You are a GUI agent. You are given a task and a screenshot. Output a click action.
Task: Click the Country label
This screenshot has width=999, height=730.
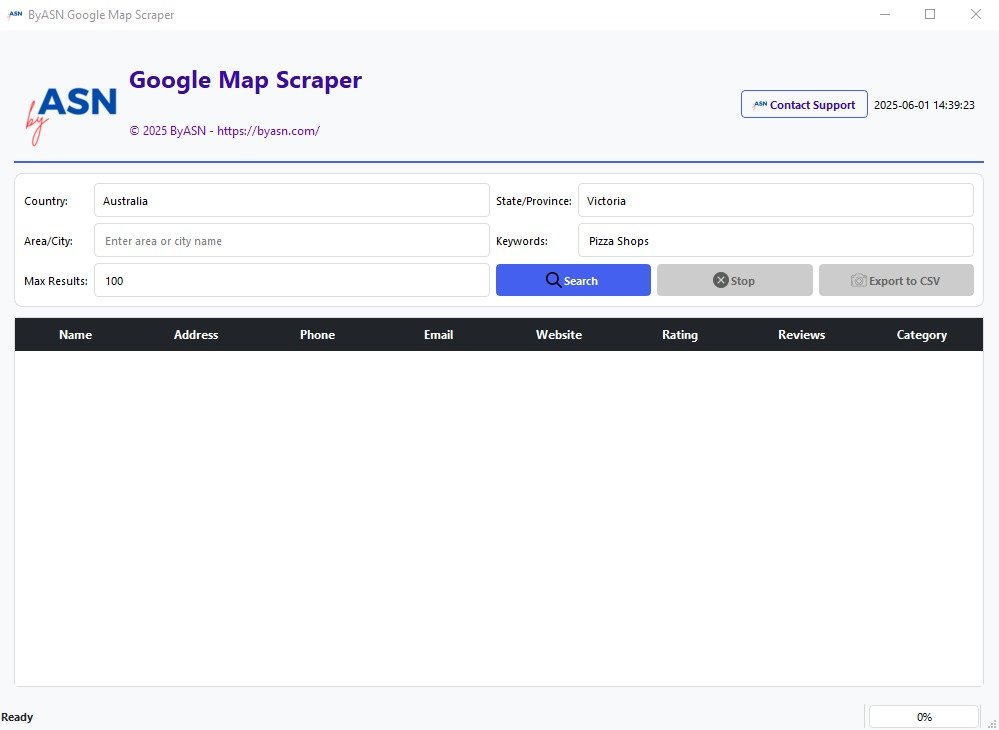click(46, 201)
